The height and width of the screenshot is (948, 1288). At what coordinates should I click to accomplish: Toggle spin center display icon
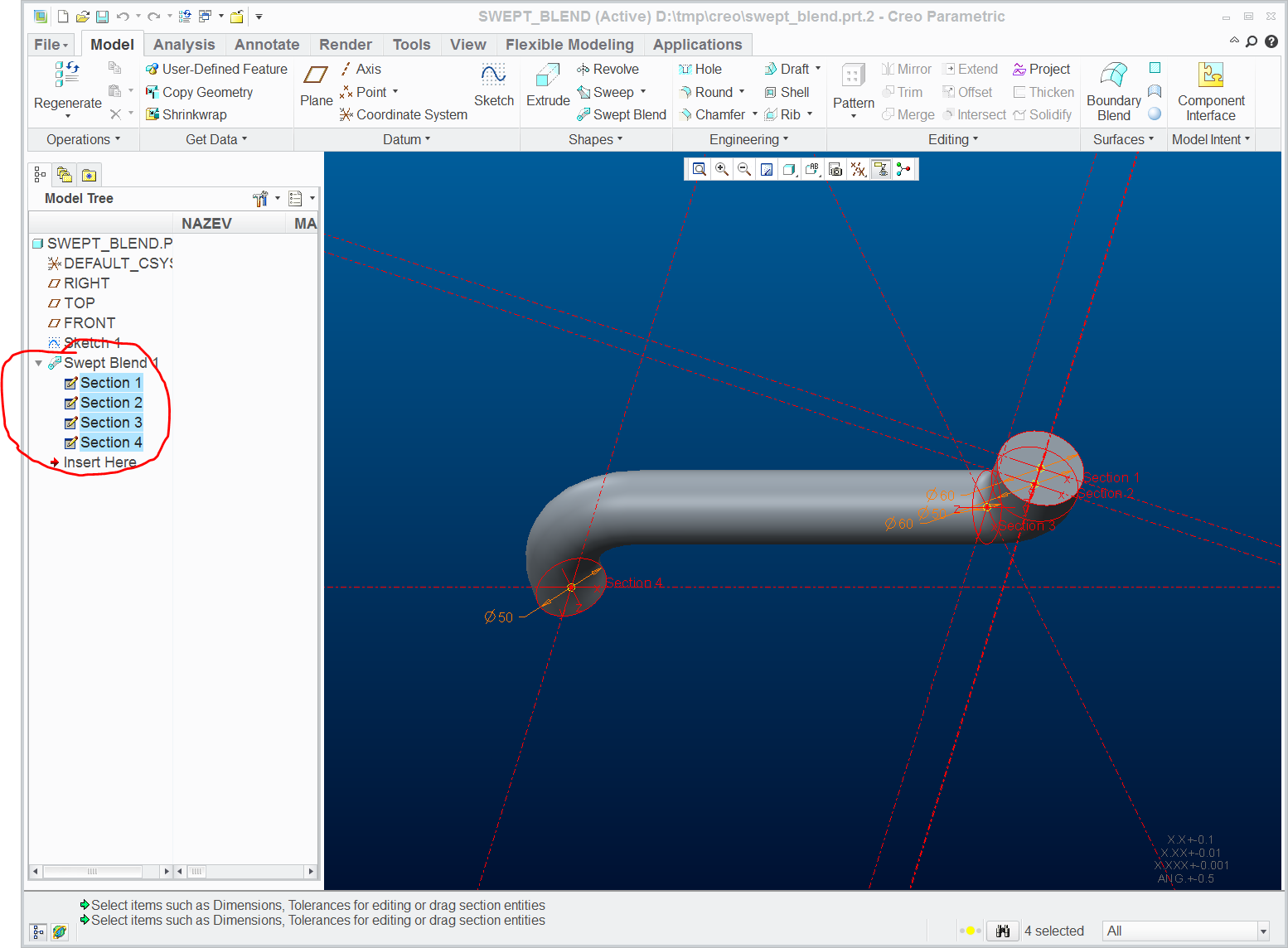pyautogui.click(x=903, y=170)
